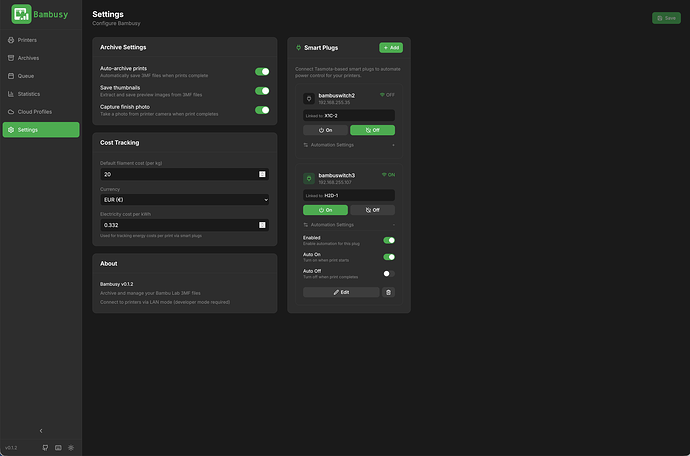Viewport: 690px width, 456px height.
Task: Click the Printers icon in sidebar
Action: pos(11,40)
